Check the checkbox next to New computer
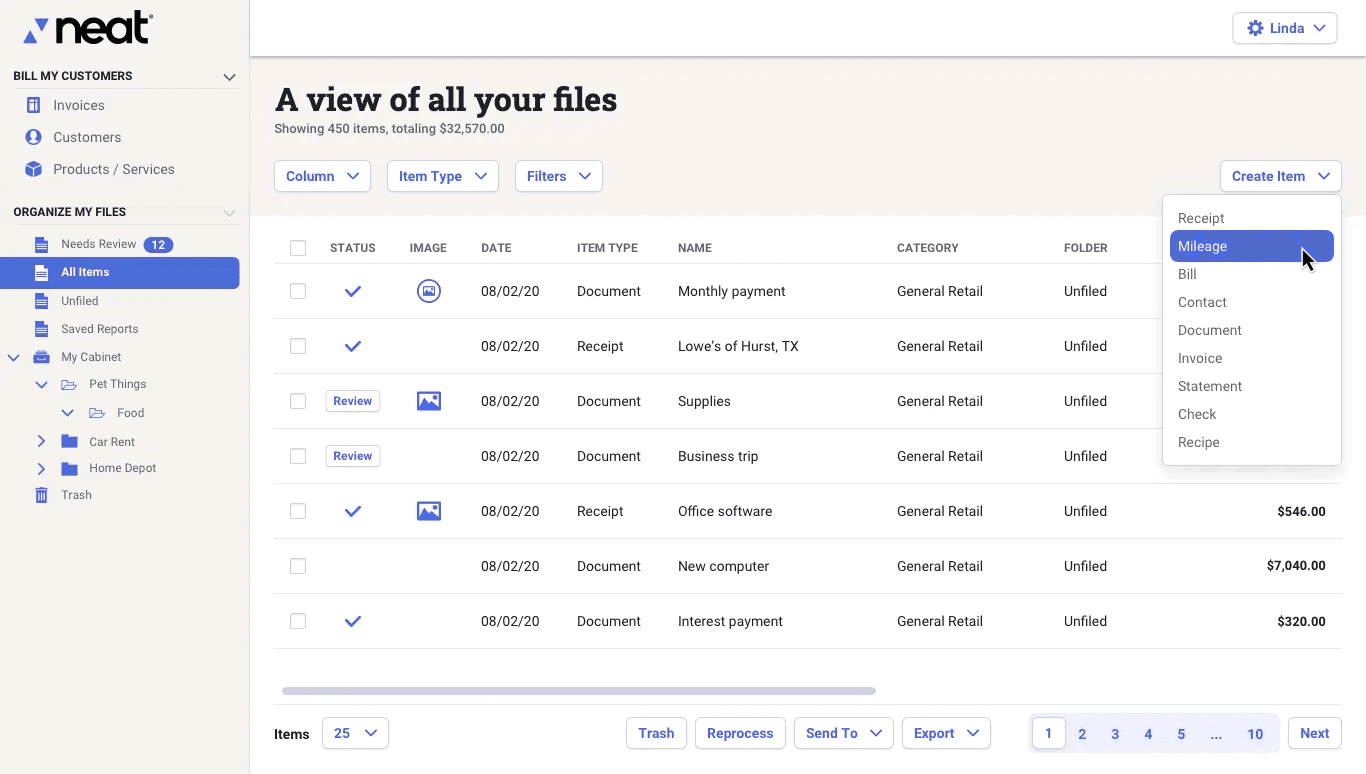Viewport: 1366px width, 774px height. click(298, 566)
